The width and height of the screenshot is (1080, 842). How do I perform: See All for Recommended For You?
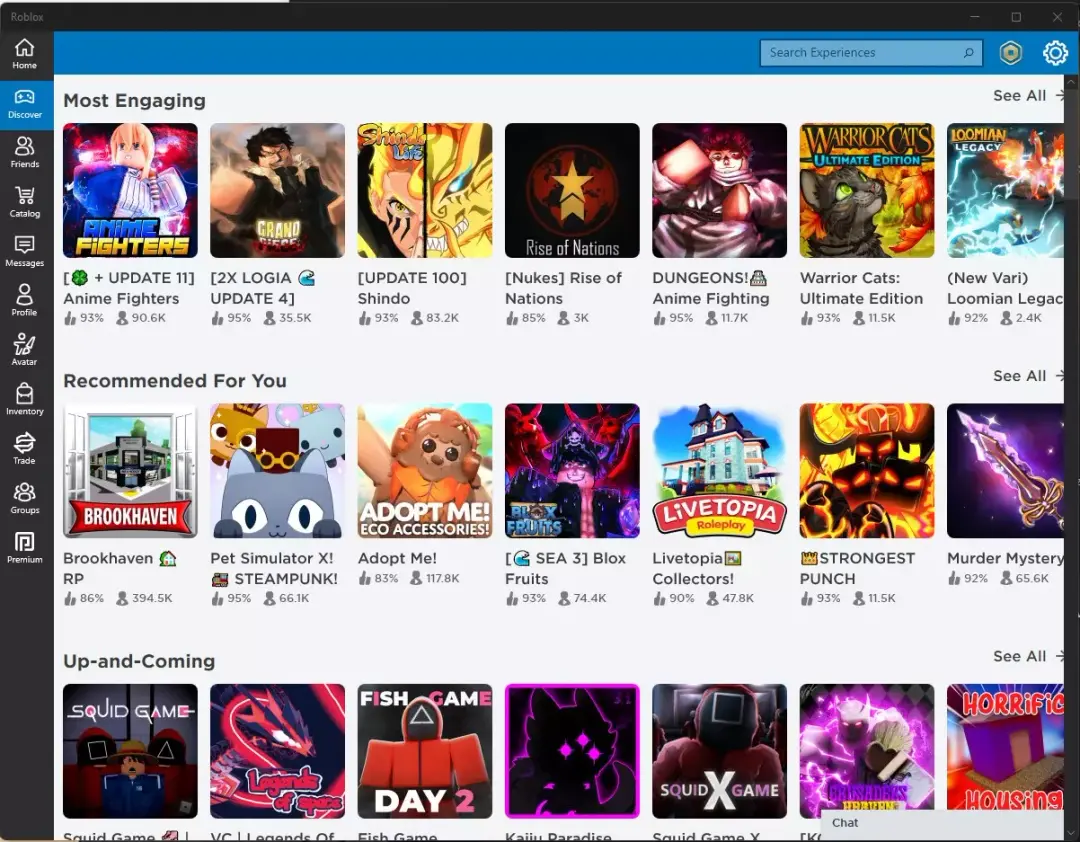1028,376
